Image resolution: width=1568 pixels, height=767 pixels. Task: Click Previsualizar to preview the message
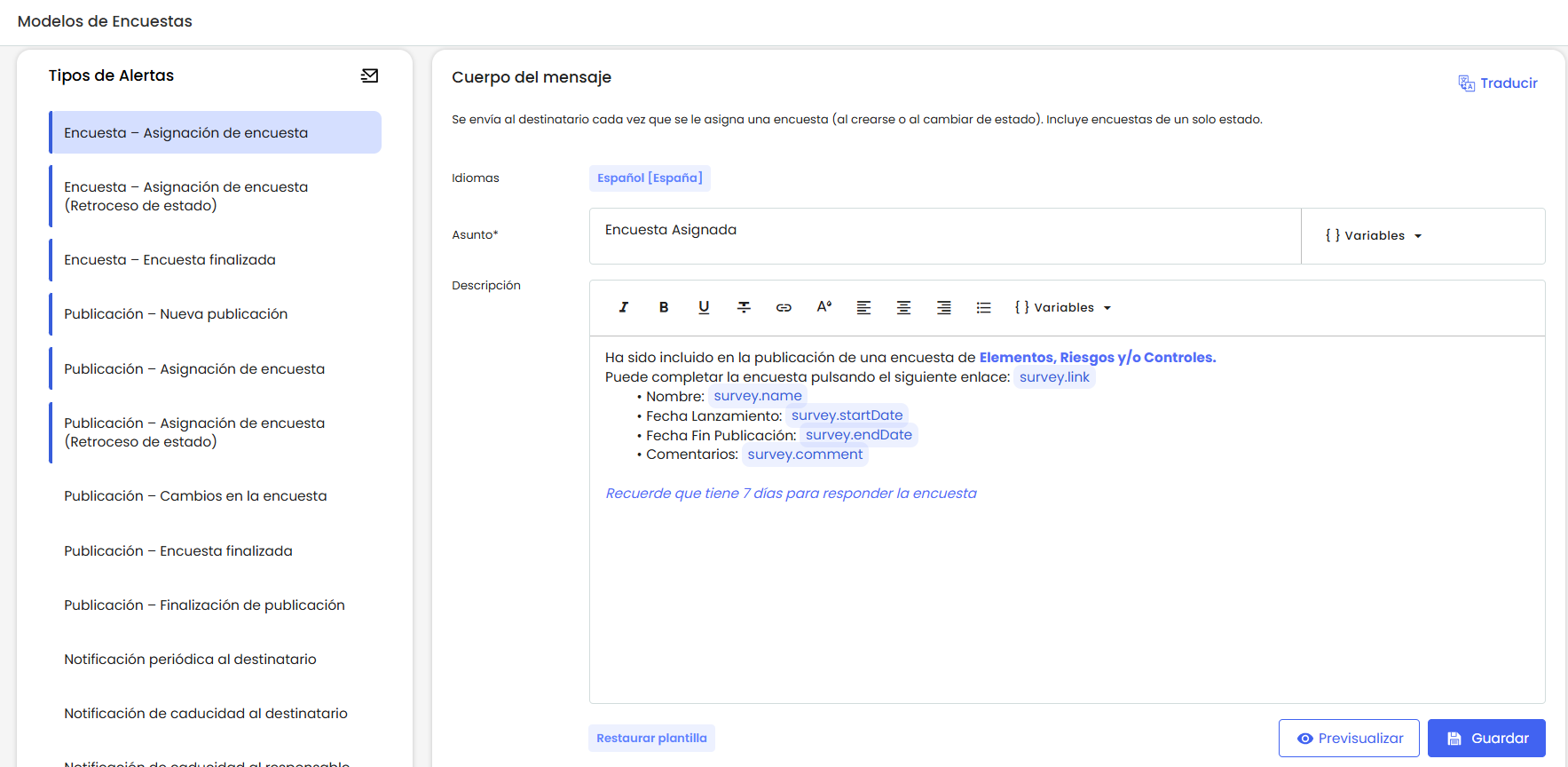pos(1348,739)
